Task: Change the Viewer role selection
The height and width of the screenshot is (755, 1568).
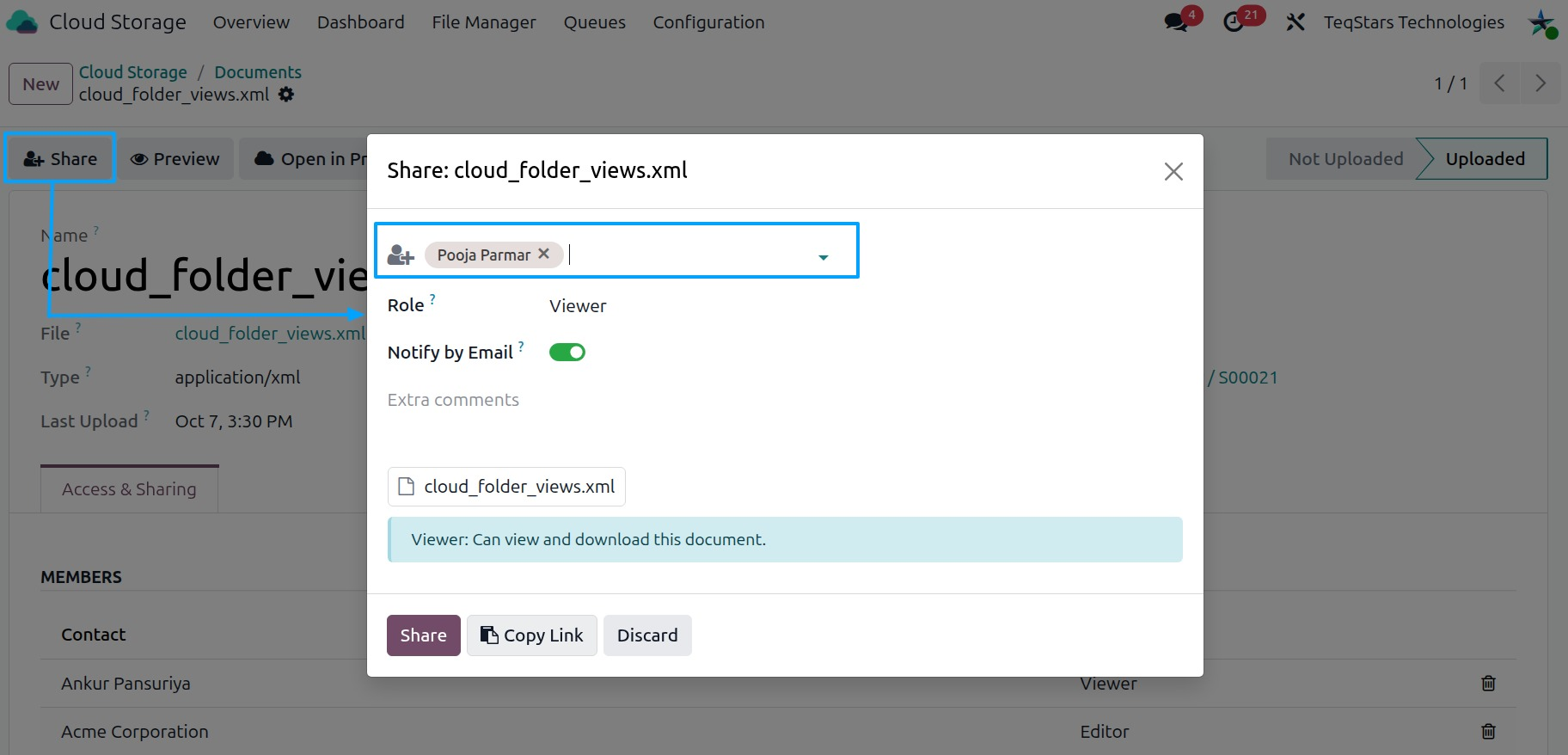Action: [578, 306]
